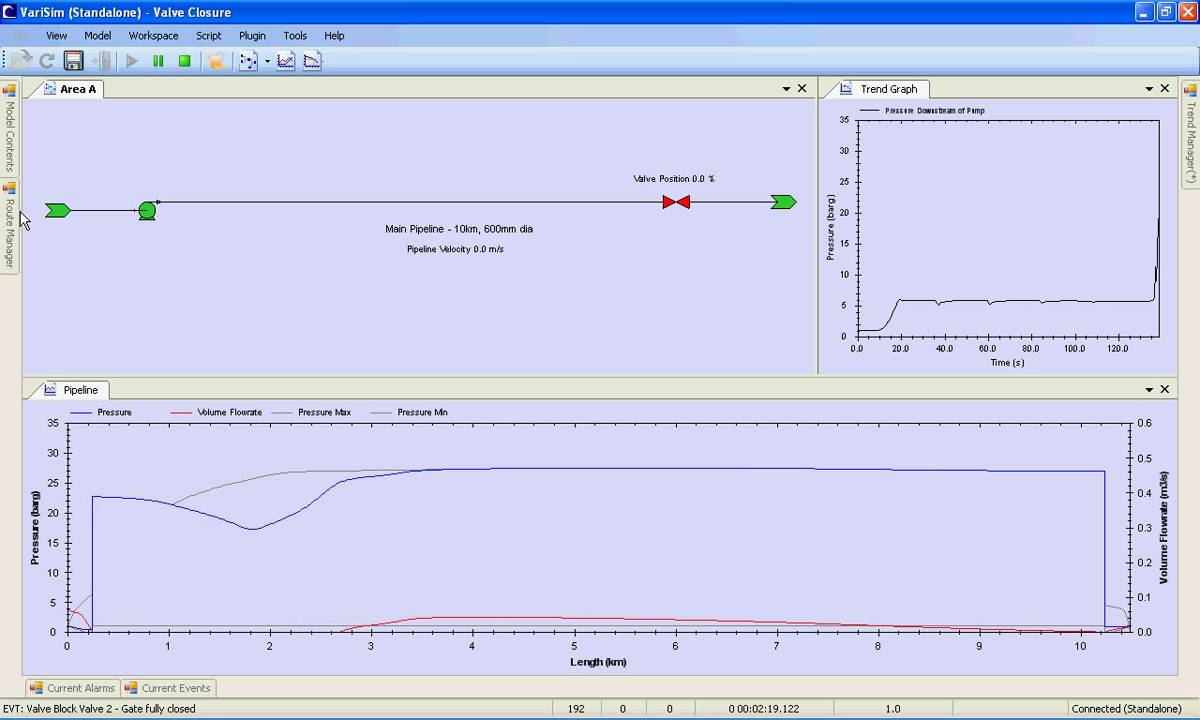This screenshot has height=720, width=1200.
Task: Click the Open model toolbar icon
Action: click(x=22, y=61)
